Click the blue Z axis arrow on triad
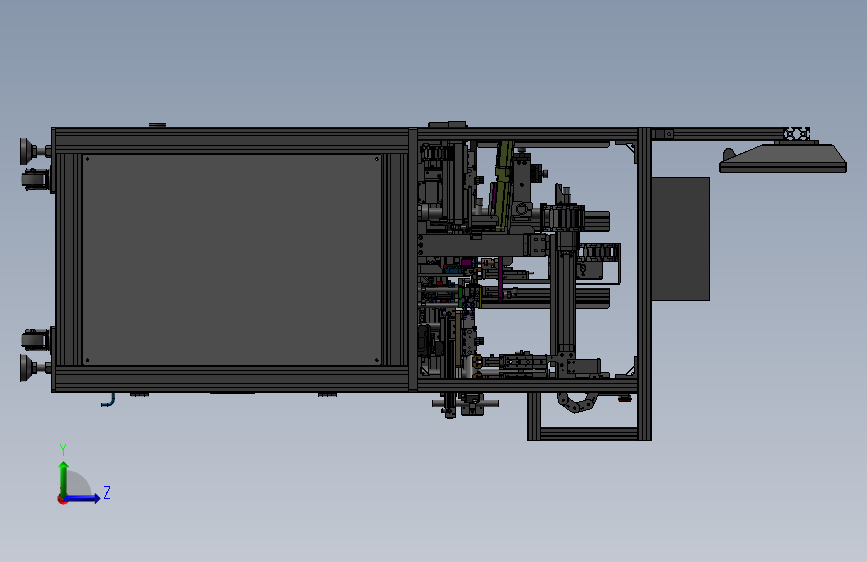 point(82,498)
